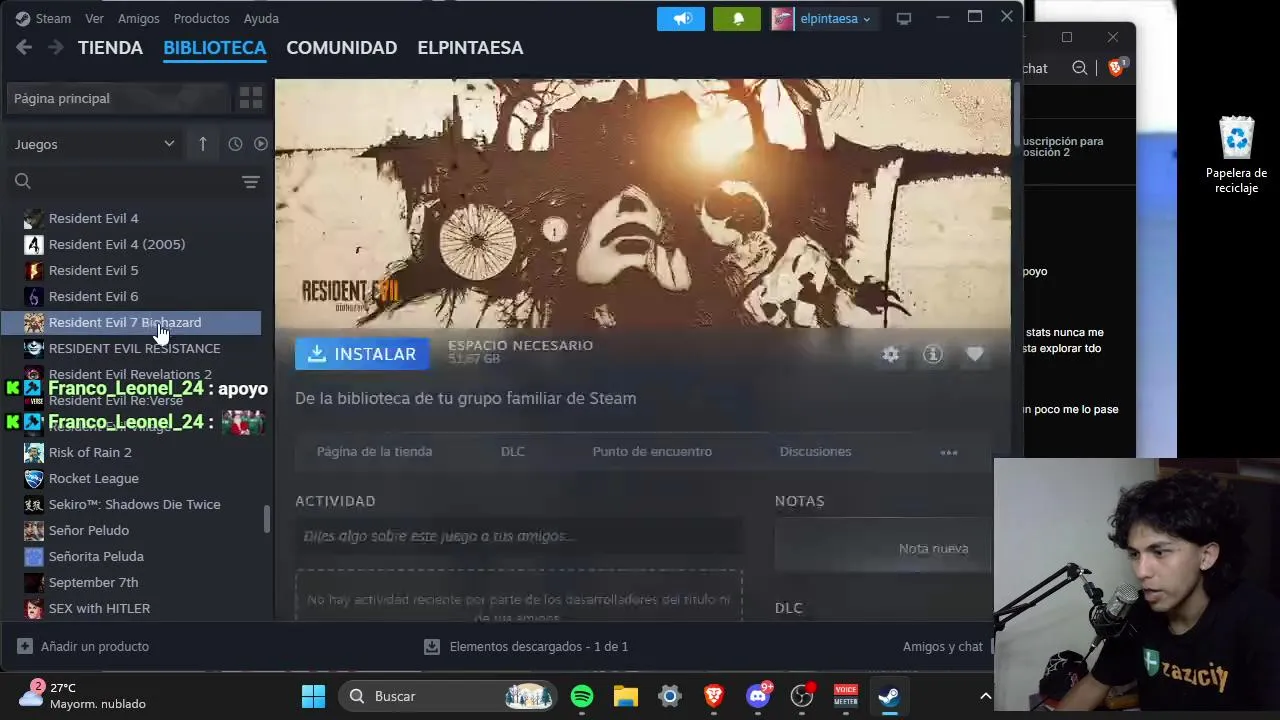Open the DLC link
This screenshot has height=720, width=1280.
(512, 451)
